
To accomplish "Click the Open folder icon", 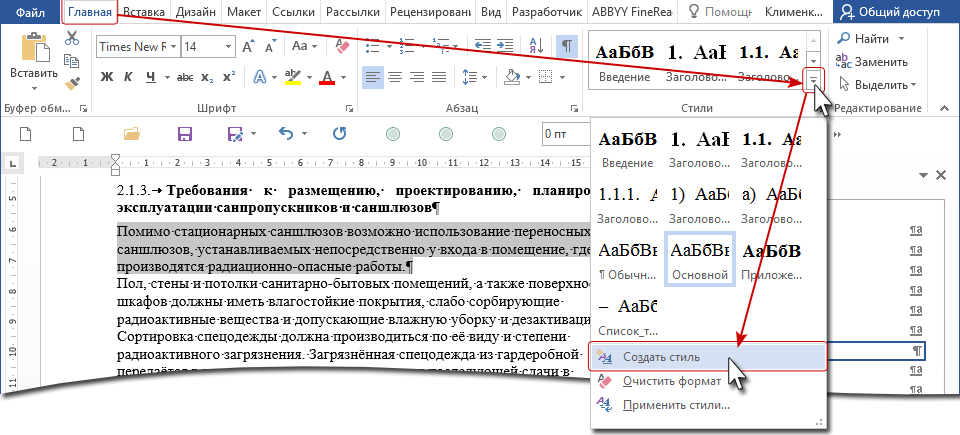I will (131, 134).
